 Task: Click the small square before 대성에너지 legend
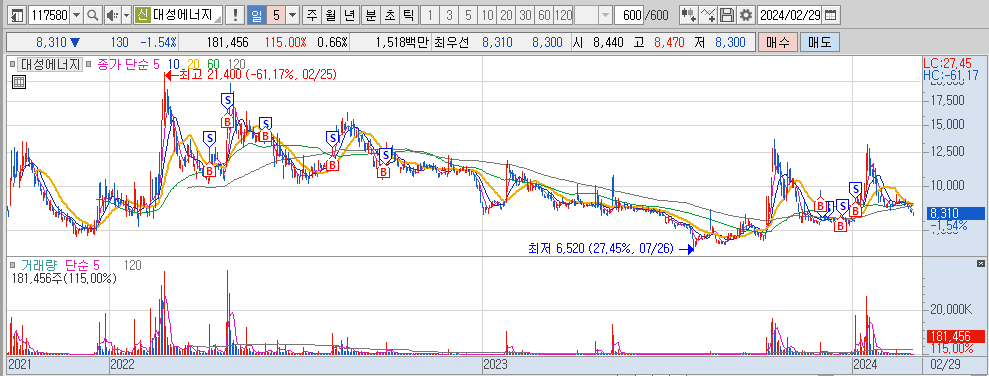pyautogui.click(x=12, y=64)
